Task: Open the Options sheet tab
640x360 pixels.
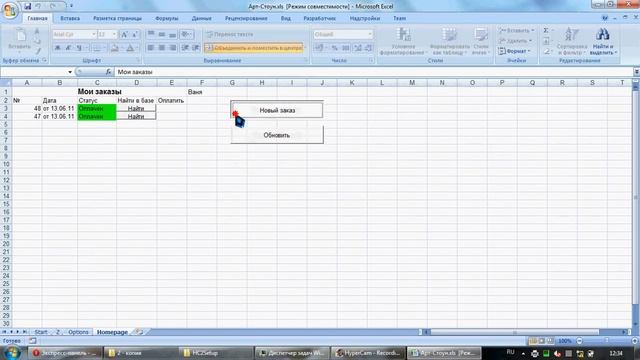Action: (x=78, y=332)
